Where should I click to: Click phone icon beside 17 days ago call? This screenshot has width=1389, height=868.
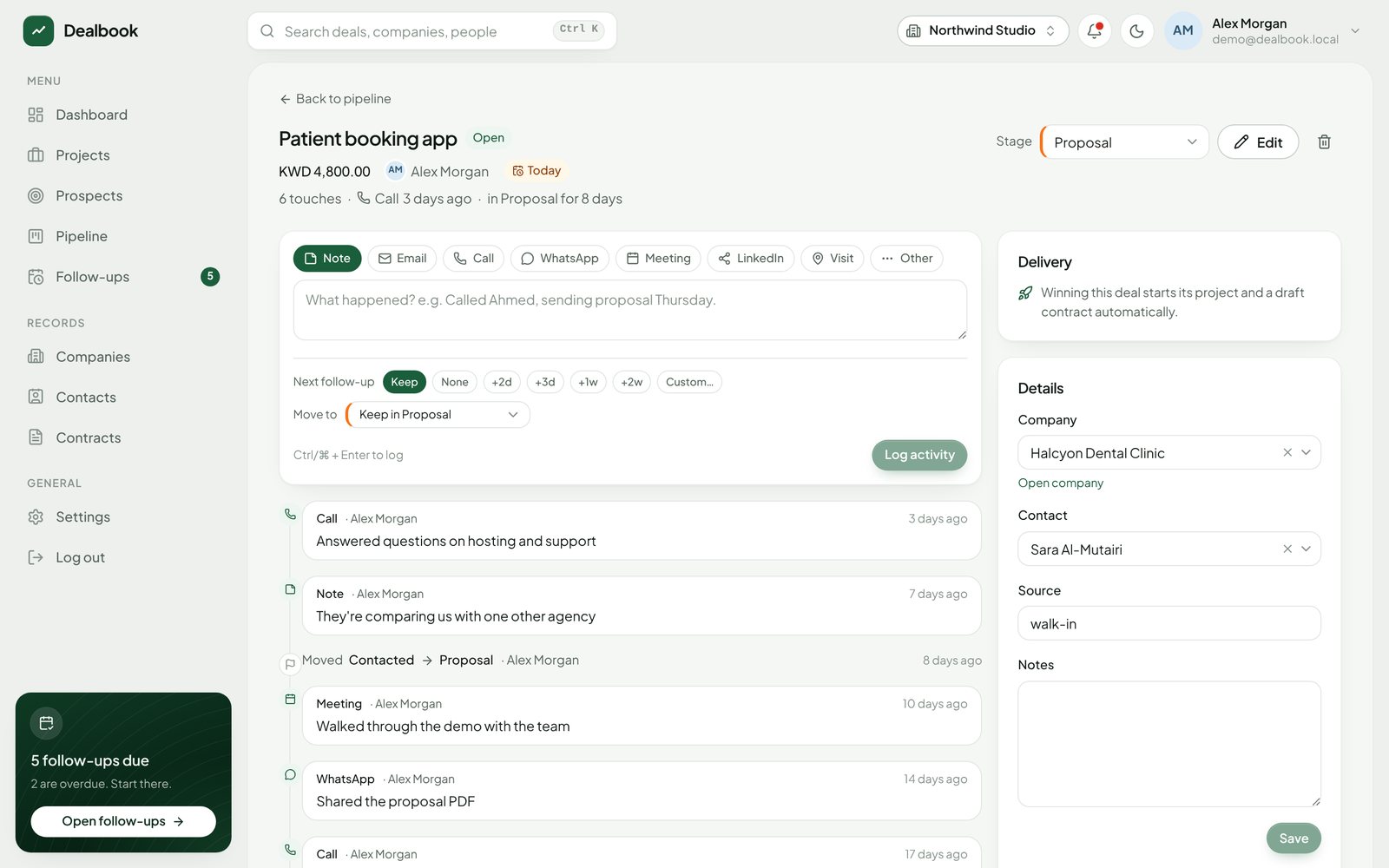(x=290, y=850)
